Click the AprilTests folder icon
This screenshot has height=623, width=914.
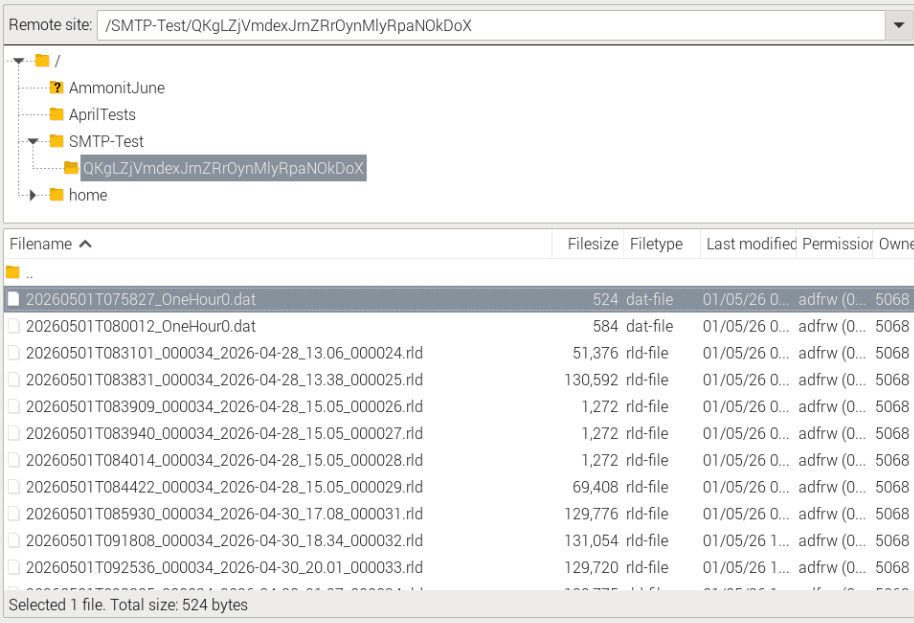[x=57, y=114]
